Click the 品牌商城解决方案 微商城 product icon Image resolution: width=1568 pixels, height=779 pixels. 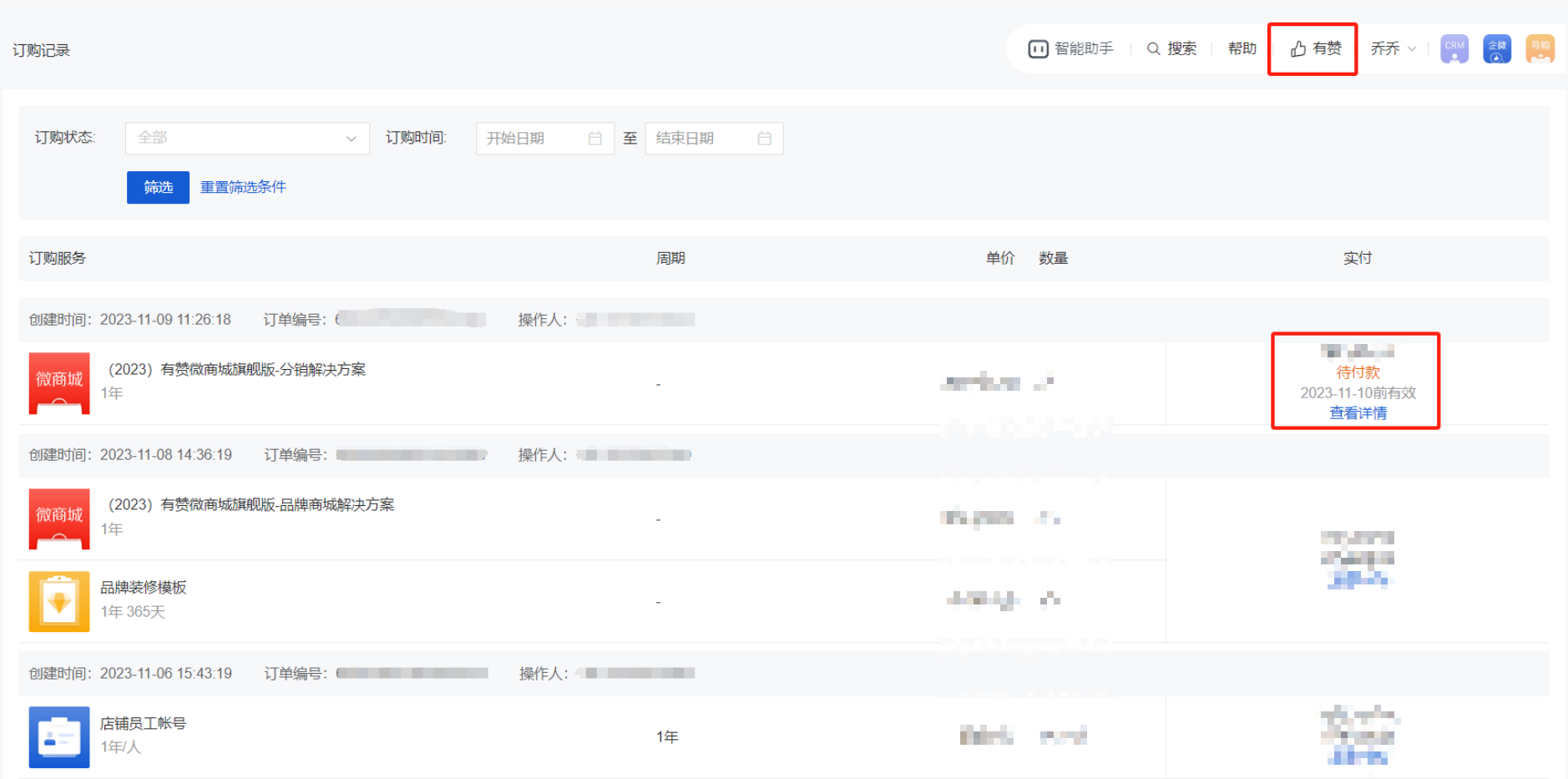tap(59, 518)
